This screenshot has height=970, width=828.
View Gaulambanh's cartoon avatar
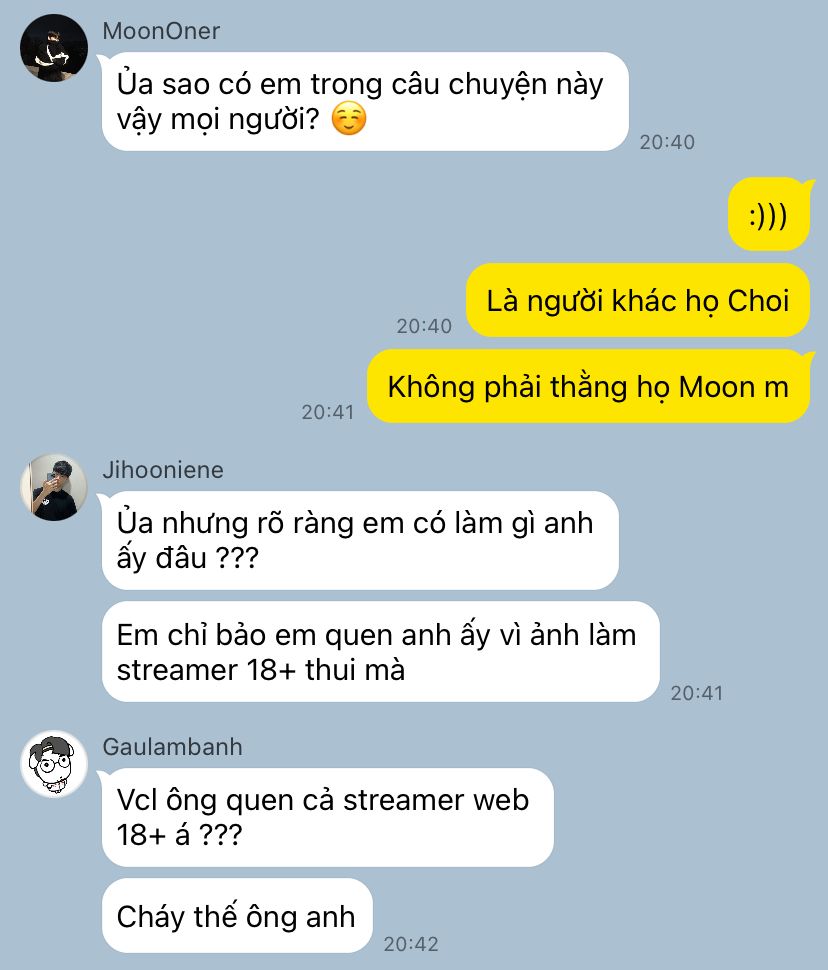(x=54, y=763)
